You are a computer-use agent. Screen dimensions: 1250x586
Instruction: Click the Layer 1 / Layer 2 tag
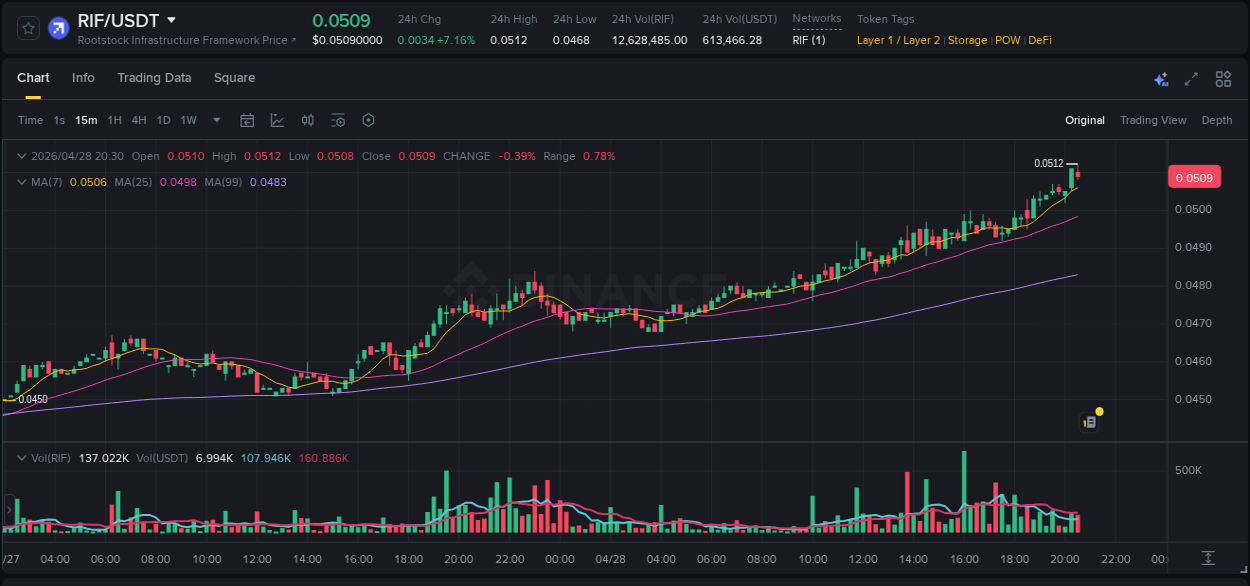[898, 40]
